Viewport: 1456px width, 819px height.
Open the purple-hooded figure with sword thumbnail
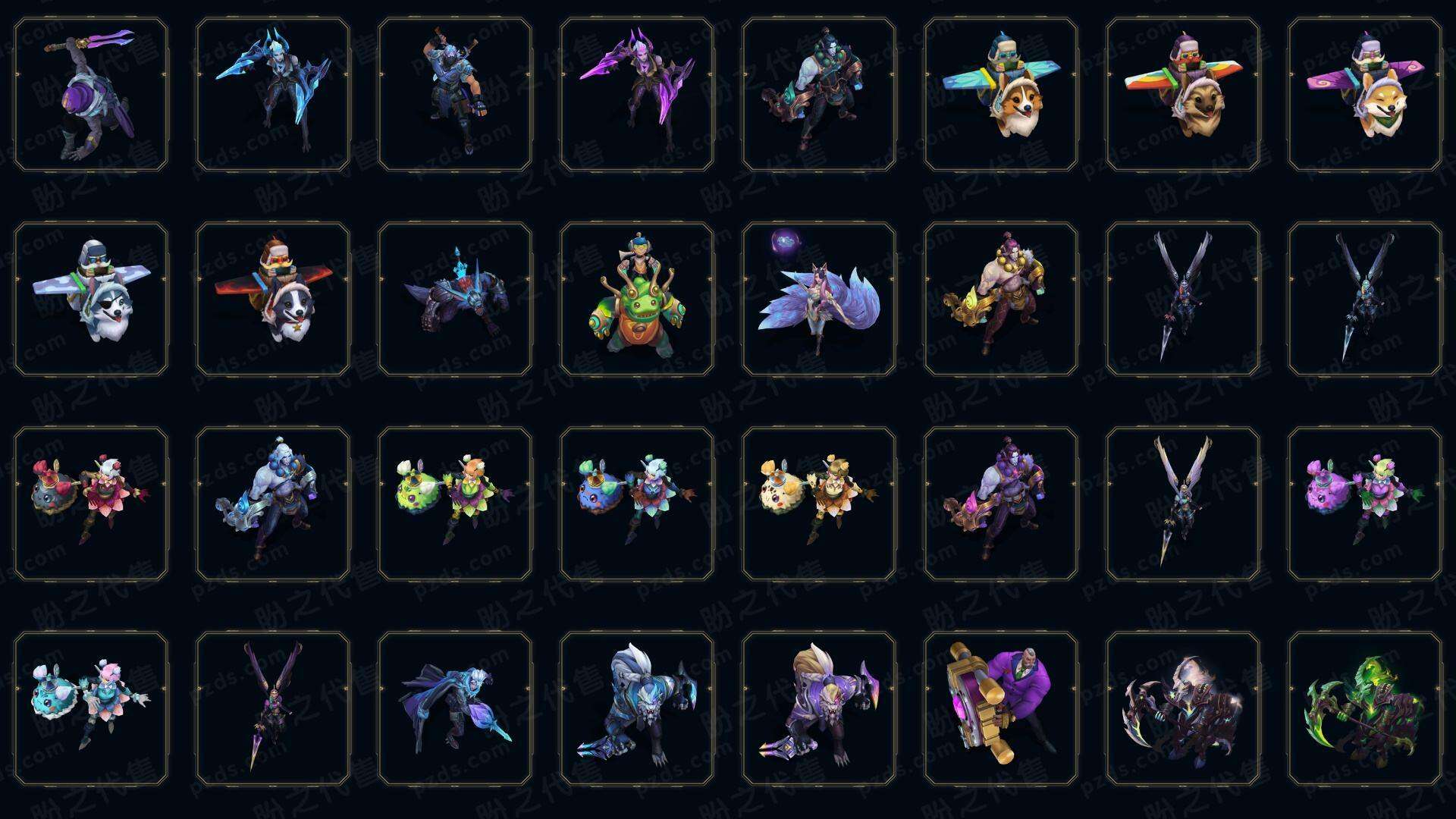click(x=91, y=94)
